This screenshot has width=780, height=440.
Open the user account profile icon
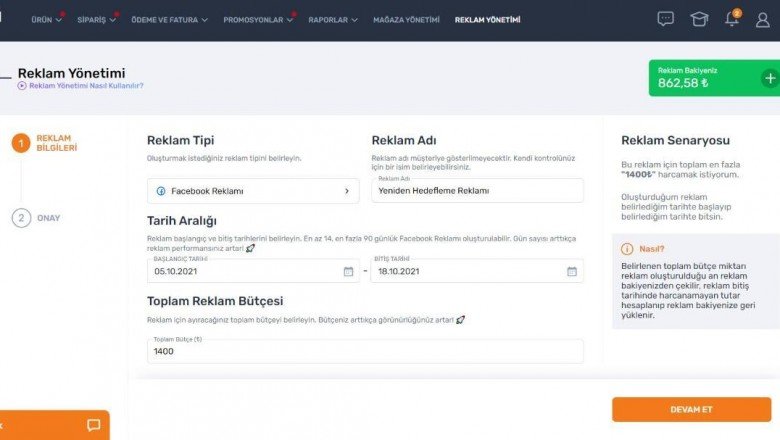[x=763, y=20]
